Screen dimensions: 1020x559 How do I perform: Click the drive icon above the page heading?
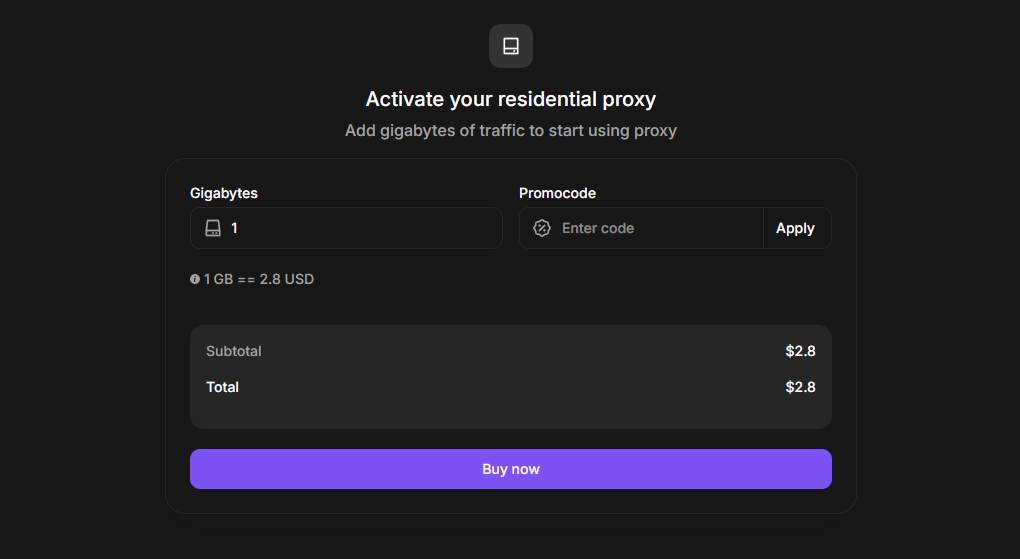coord(510,46)
